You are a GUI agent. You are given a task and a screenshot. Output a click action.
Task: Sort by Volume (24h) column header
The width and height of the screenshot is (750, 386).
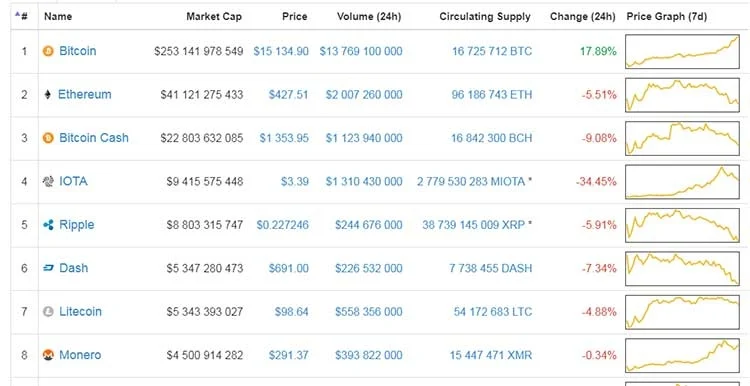point(369,16)
